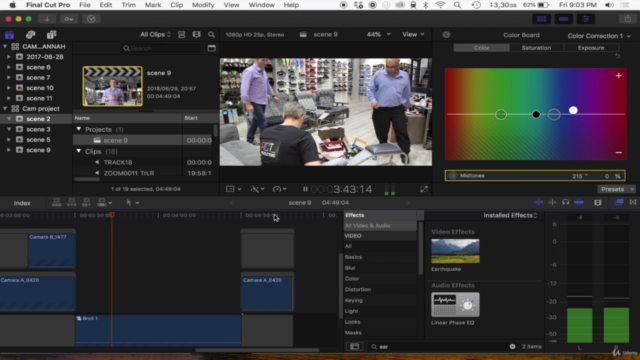
Task: Open the Modify menu
Action: pos(203,5)
